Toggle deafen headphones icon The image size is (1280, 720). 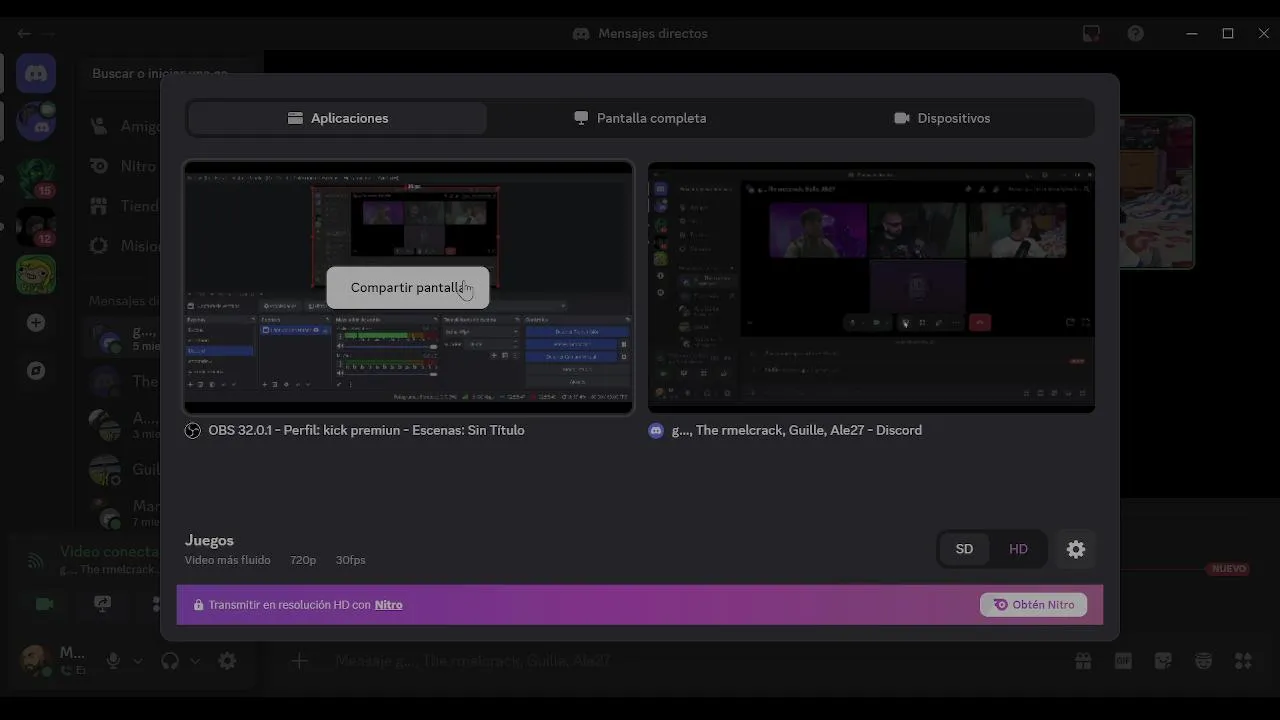point(170,661)
